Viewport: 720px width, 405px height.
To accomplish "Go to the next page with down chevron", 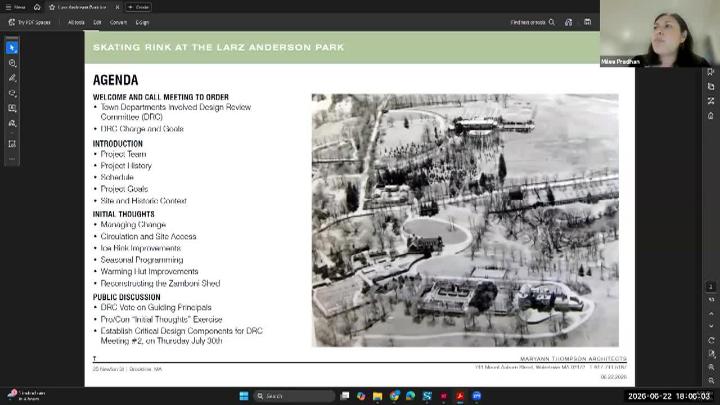I will (x=711, y=326).
